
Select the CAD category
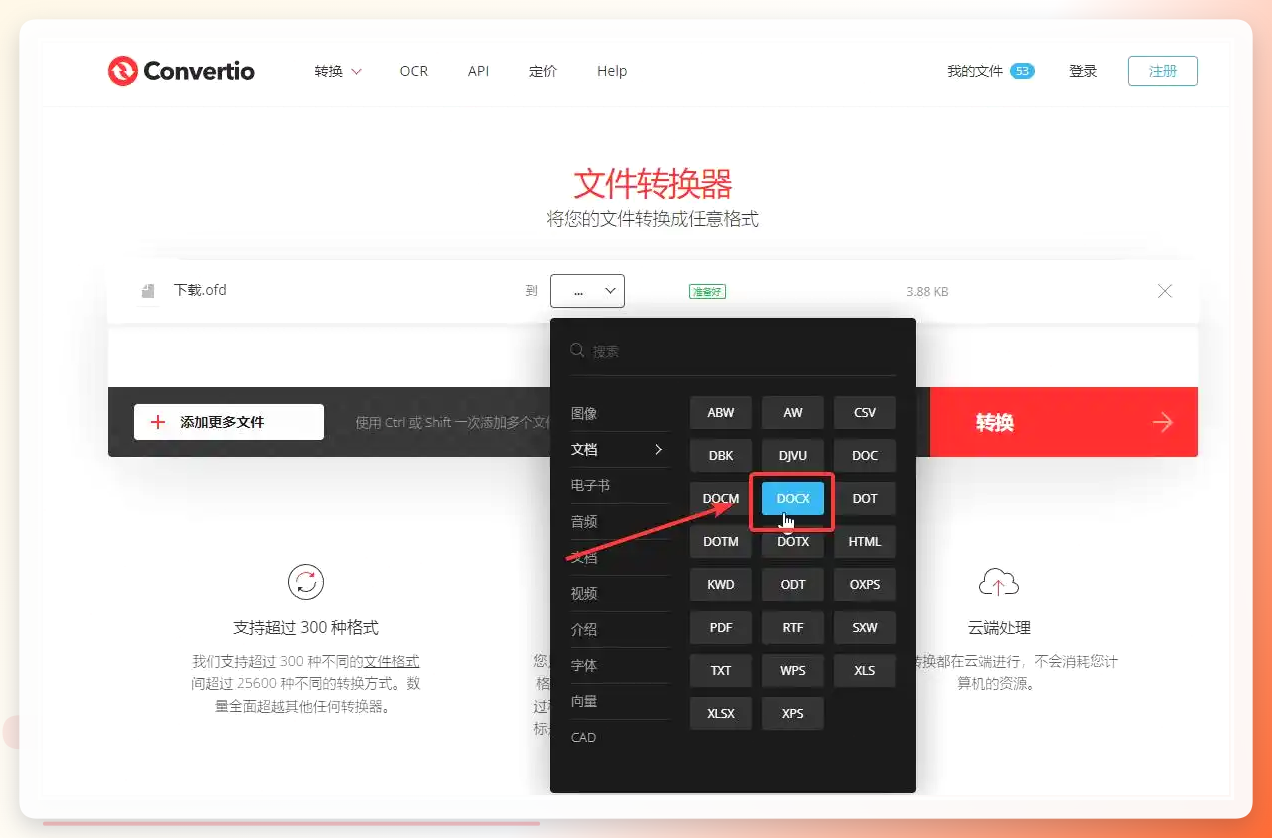tap(583, 737)
